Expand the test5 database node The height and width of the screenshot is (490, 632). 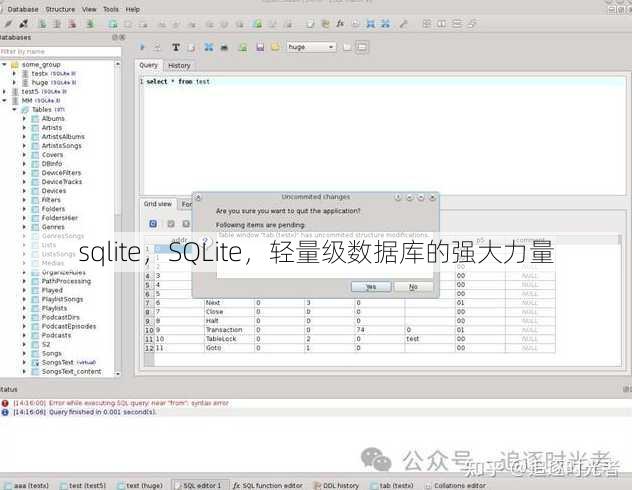point(4,91)
